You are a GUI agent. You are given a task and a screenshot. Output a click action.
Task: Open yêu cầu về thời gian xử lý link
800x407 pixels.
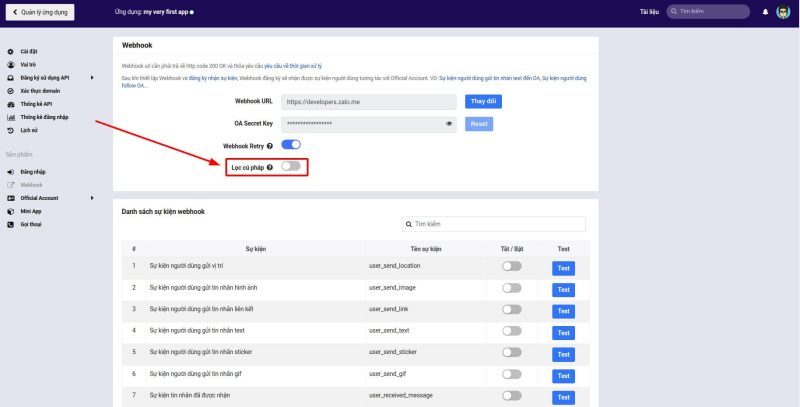(x=293, y=66)
